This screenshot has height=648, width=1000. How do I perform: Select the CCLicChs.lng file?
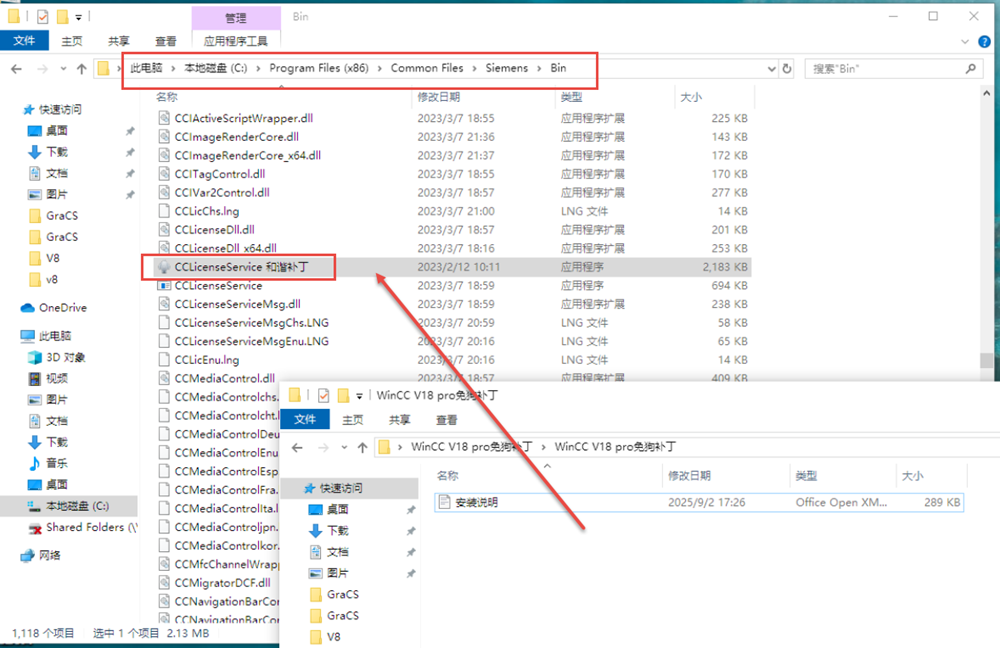click(x=206, y=211)
